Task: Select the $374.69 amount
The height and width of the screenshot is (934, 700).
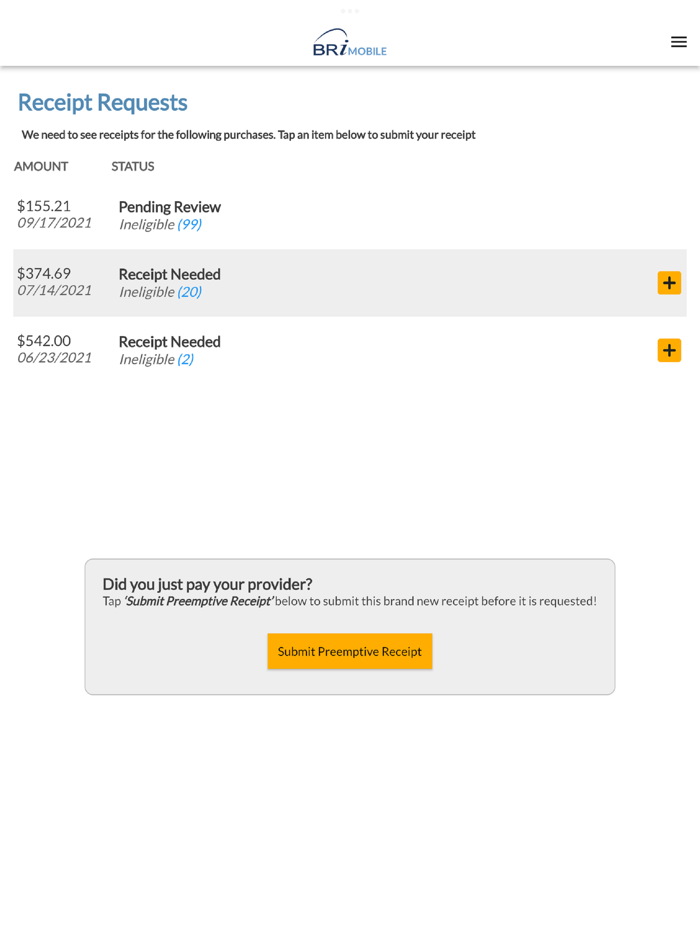Action: pos(44,273)
